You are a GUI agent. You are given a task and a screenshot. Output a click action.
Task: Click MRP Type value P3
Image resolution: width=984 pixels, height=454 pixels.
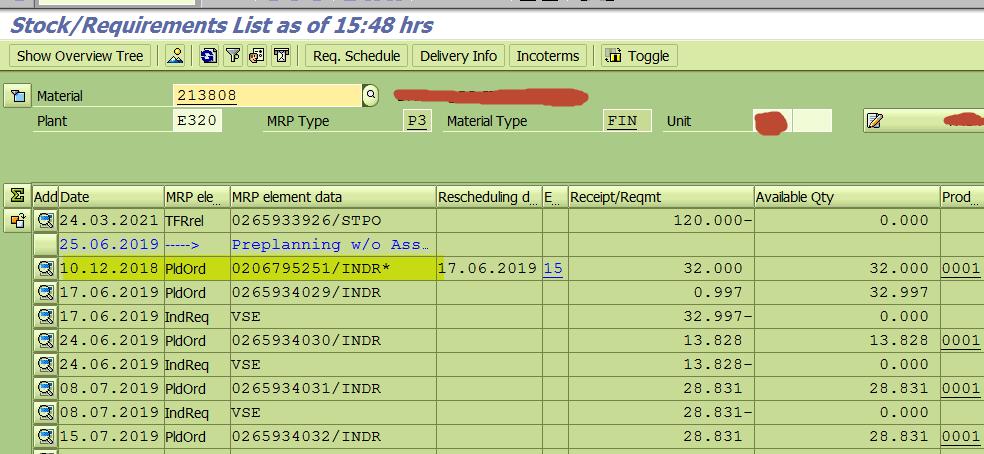coord(417,121)
